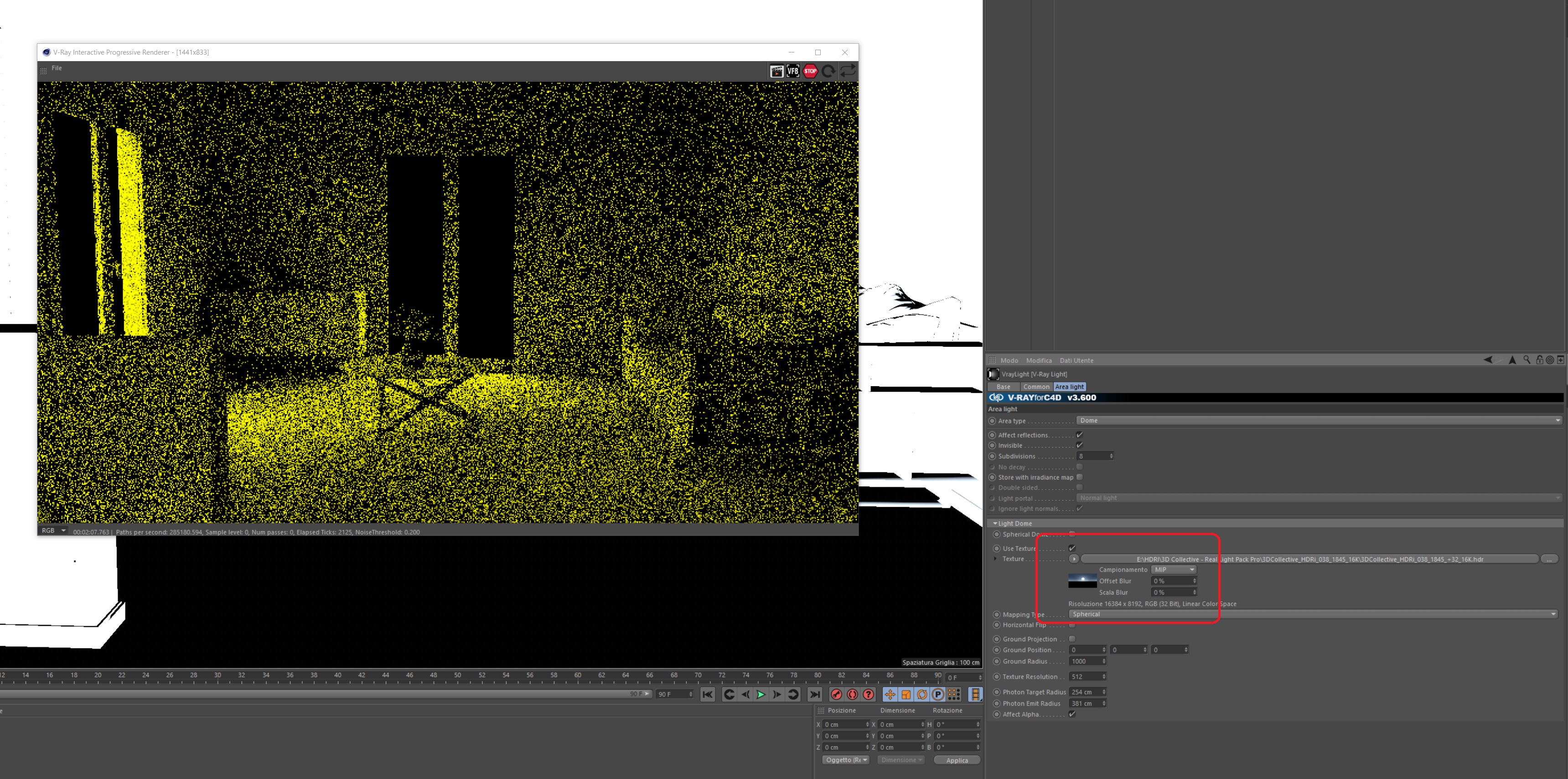Toggle position keying orange arrows icon
The height and width of the screenshot is (779, 1568).
[890, 694]
